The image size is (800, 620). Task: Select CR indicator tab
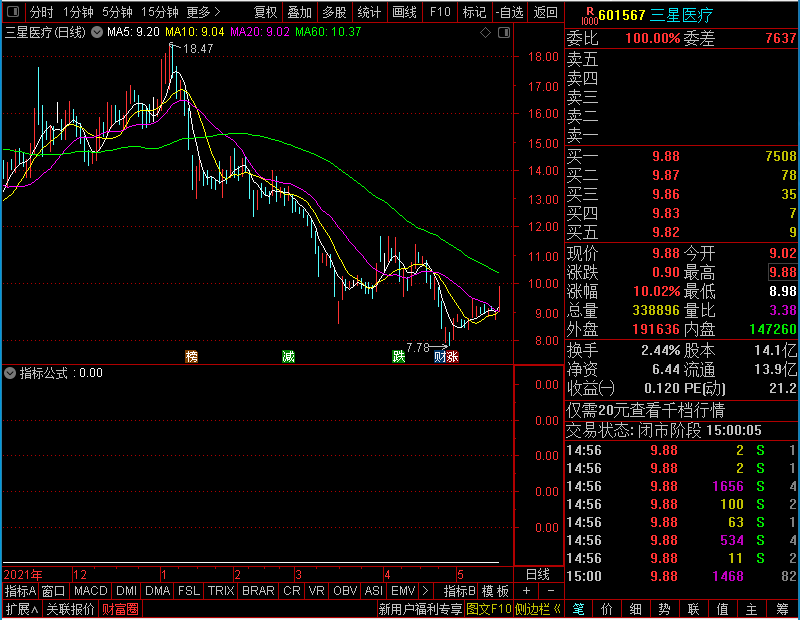pos(291,591)
